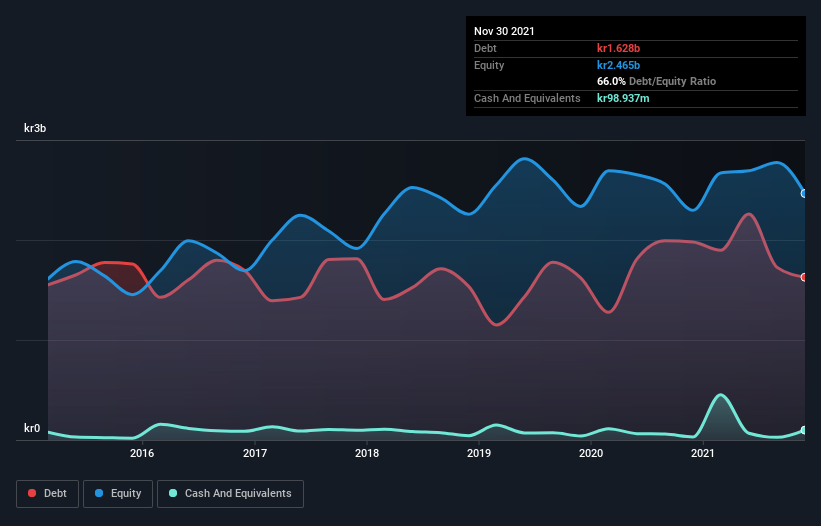Toggle the Debt series legend button
The image size is (821, 526).
pyautogui.click(x=48, y=494)
